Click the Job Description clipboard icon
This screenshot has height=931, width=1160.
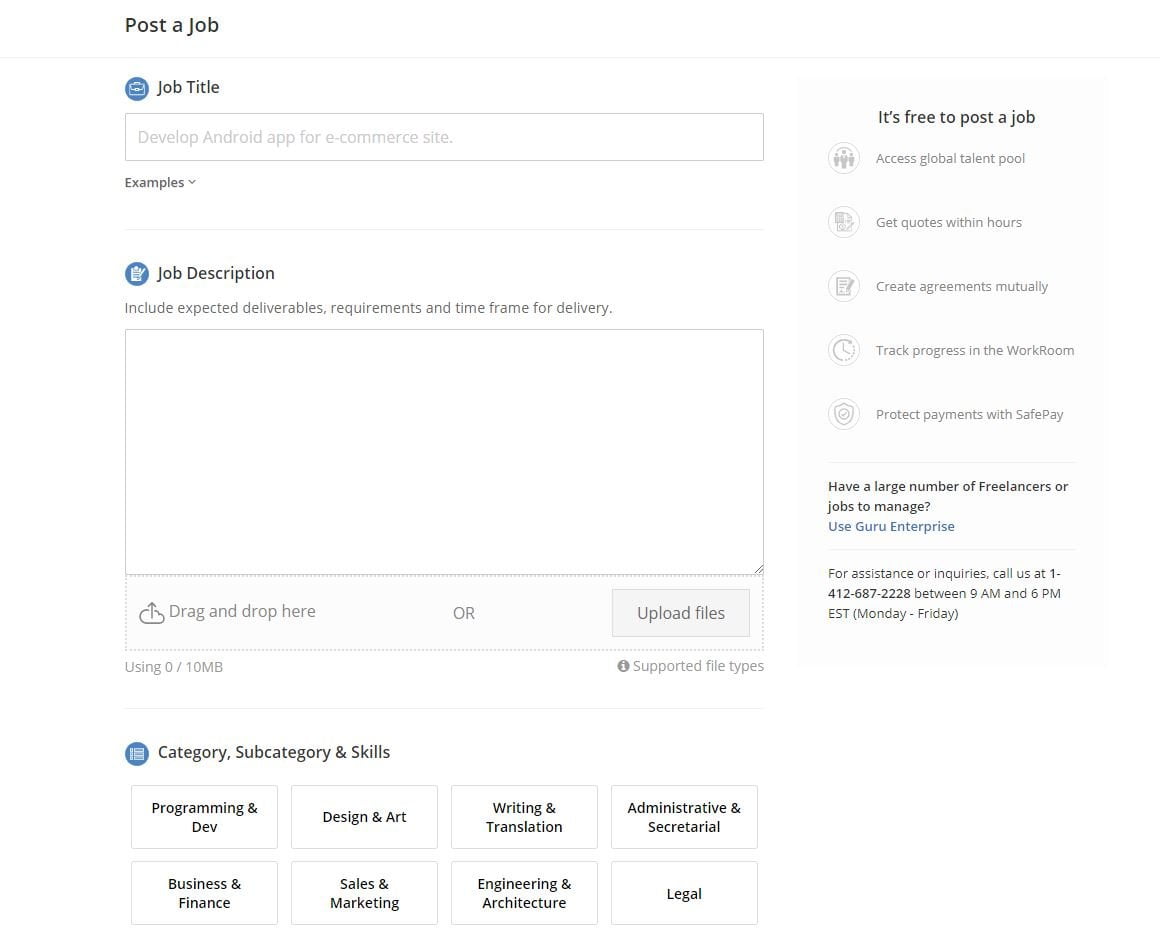[x=137, y=274]
